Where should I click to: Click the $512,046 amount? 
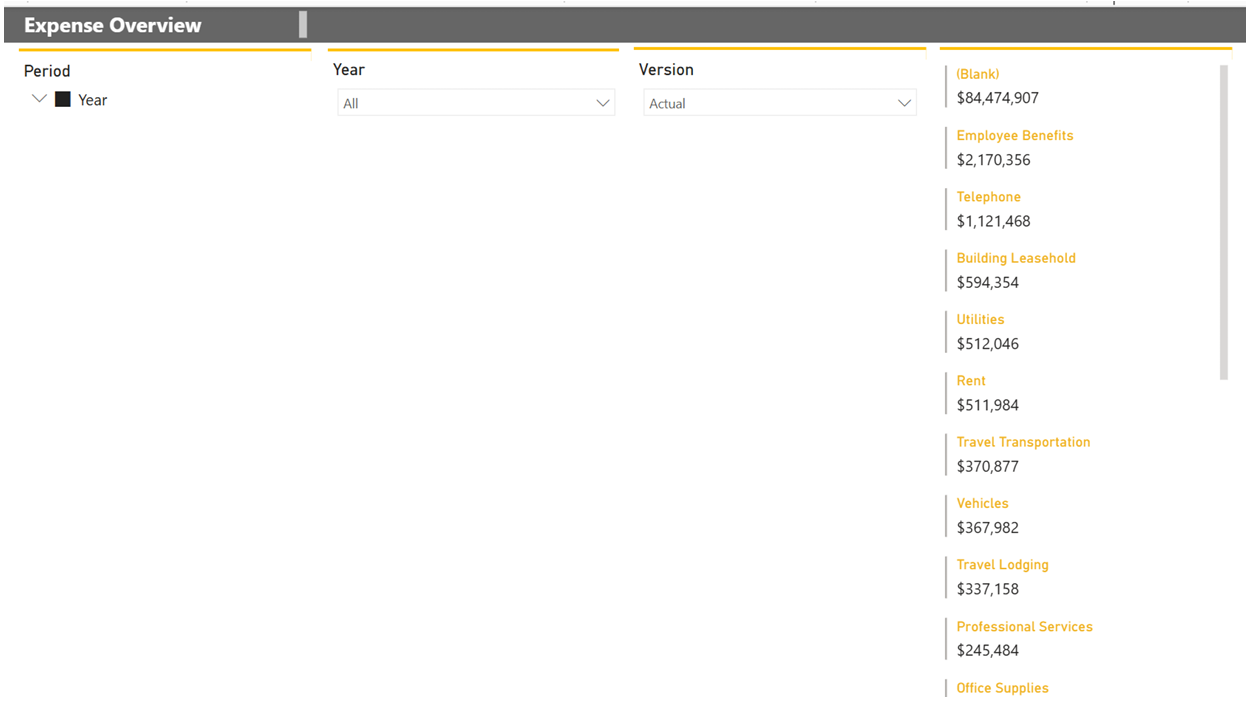pyautogui.click(x=988, y=344)
